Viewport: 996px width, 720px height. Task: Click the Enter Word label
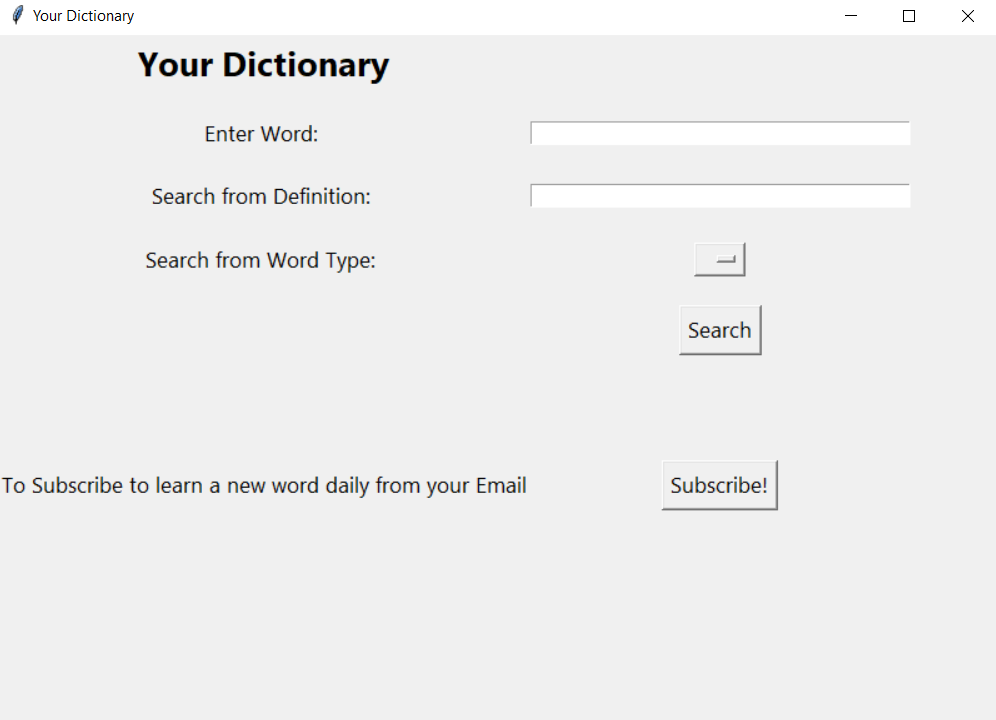pyautogui.click(x=261, y=133)
